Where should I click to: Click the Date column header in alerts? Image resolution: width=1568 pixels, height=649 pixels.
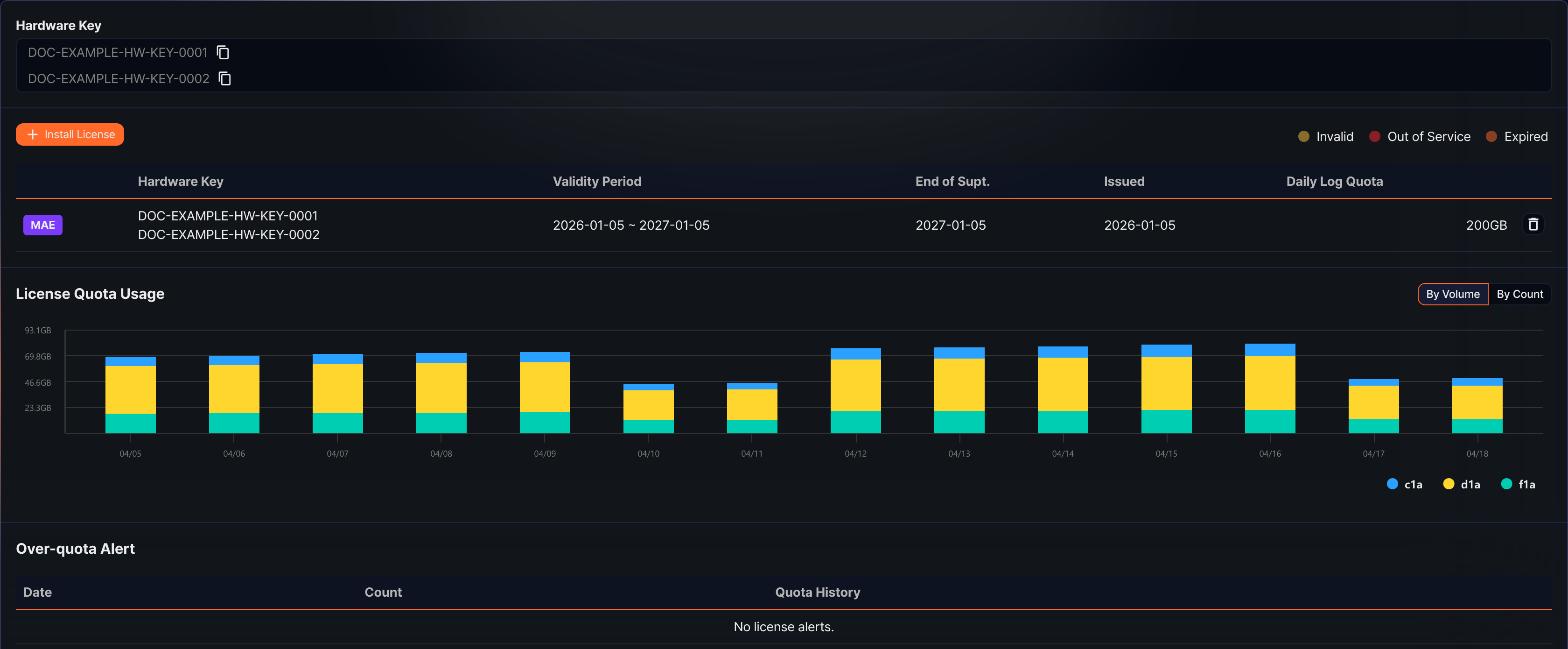click(37, 593)
